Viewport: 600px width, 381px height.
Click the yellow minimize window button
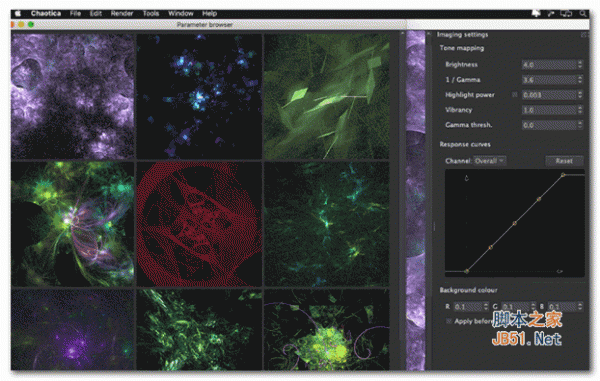click(21, 24)
